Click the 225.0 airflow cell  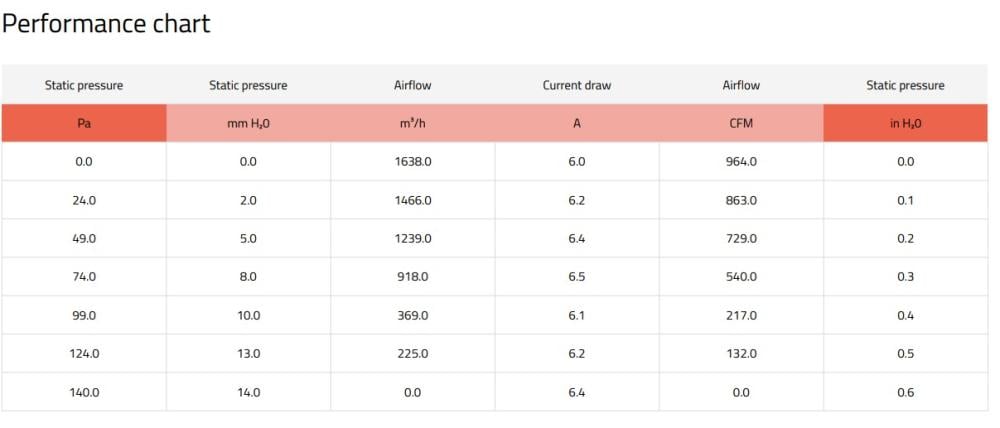click(413, 354)
